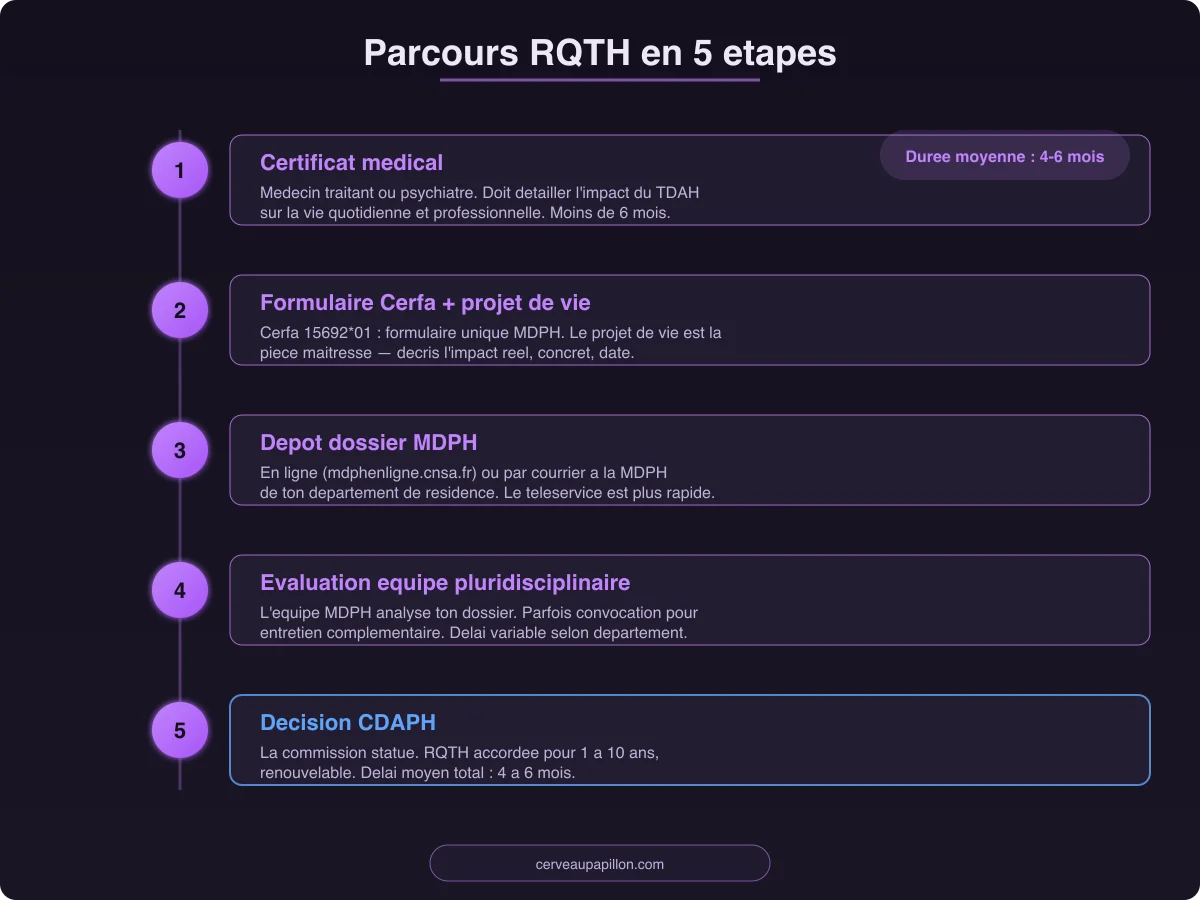Viewport: 1200px width, 900px height.
Task: Select step circle number 4
Action: point(179,590)
